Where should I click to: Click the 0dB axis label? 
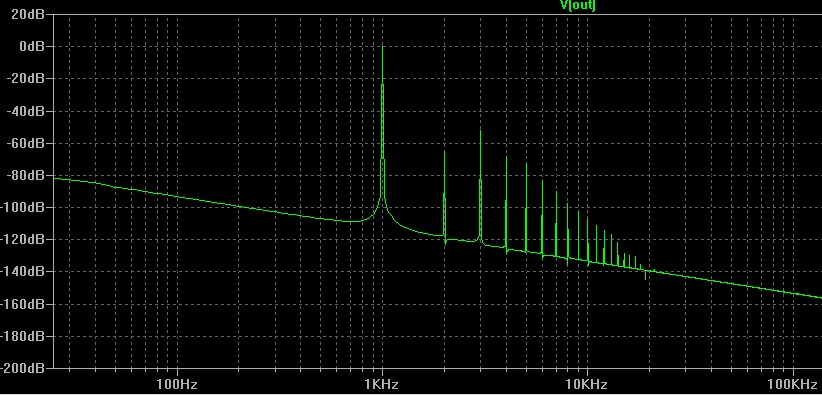(x=31, y=46)
